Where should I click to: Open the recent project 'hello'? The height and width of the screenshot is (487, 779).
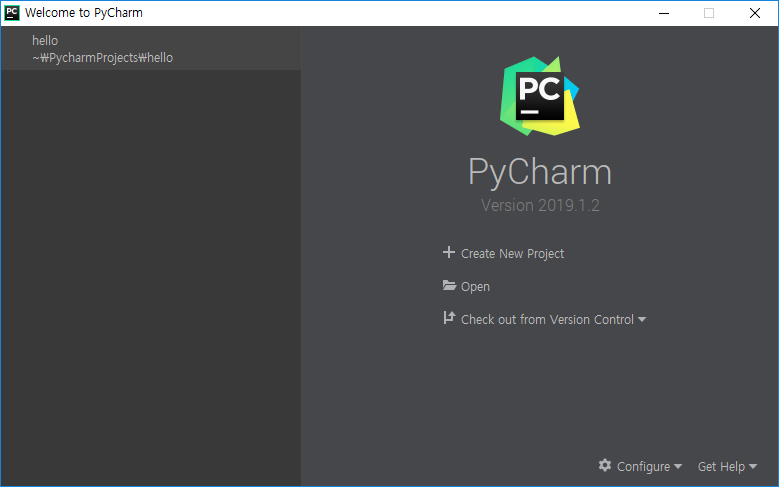point(151,49)
